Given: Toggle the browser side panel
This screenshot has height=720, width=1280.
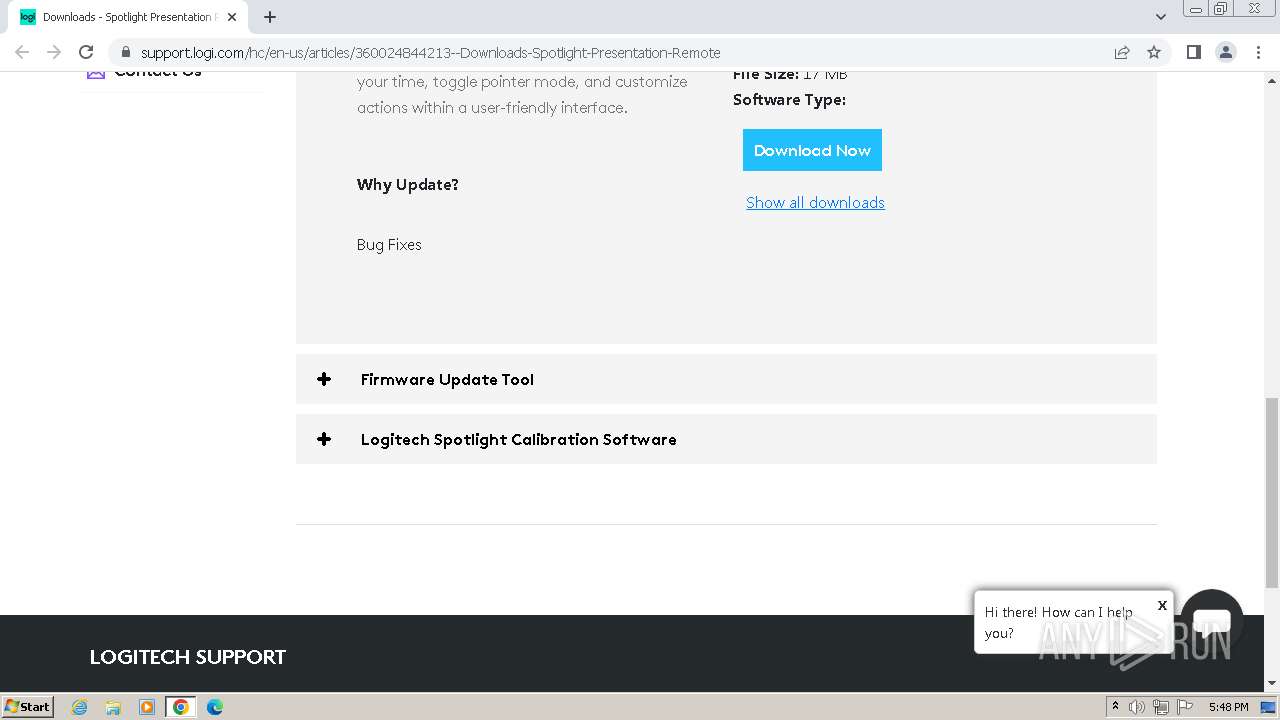Looking at the screenshot, I should pyautogui.click(x=1193, y=52).
